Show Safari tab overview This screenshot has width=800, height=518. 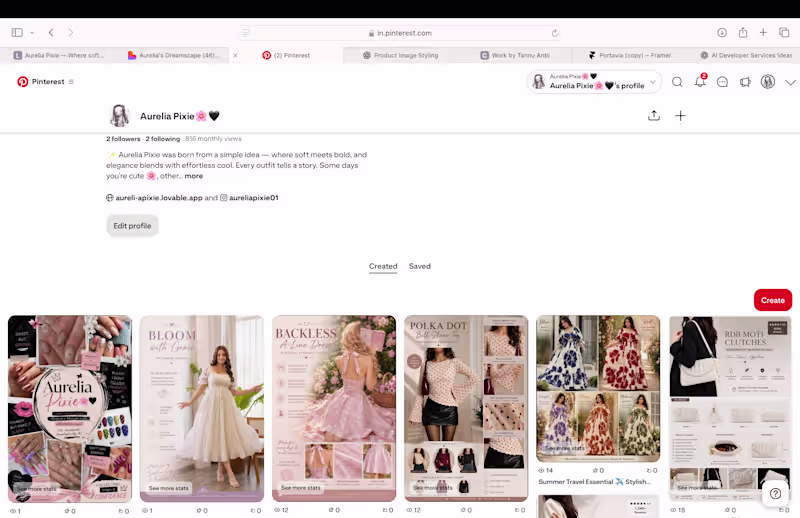(784, 33)
